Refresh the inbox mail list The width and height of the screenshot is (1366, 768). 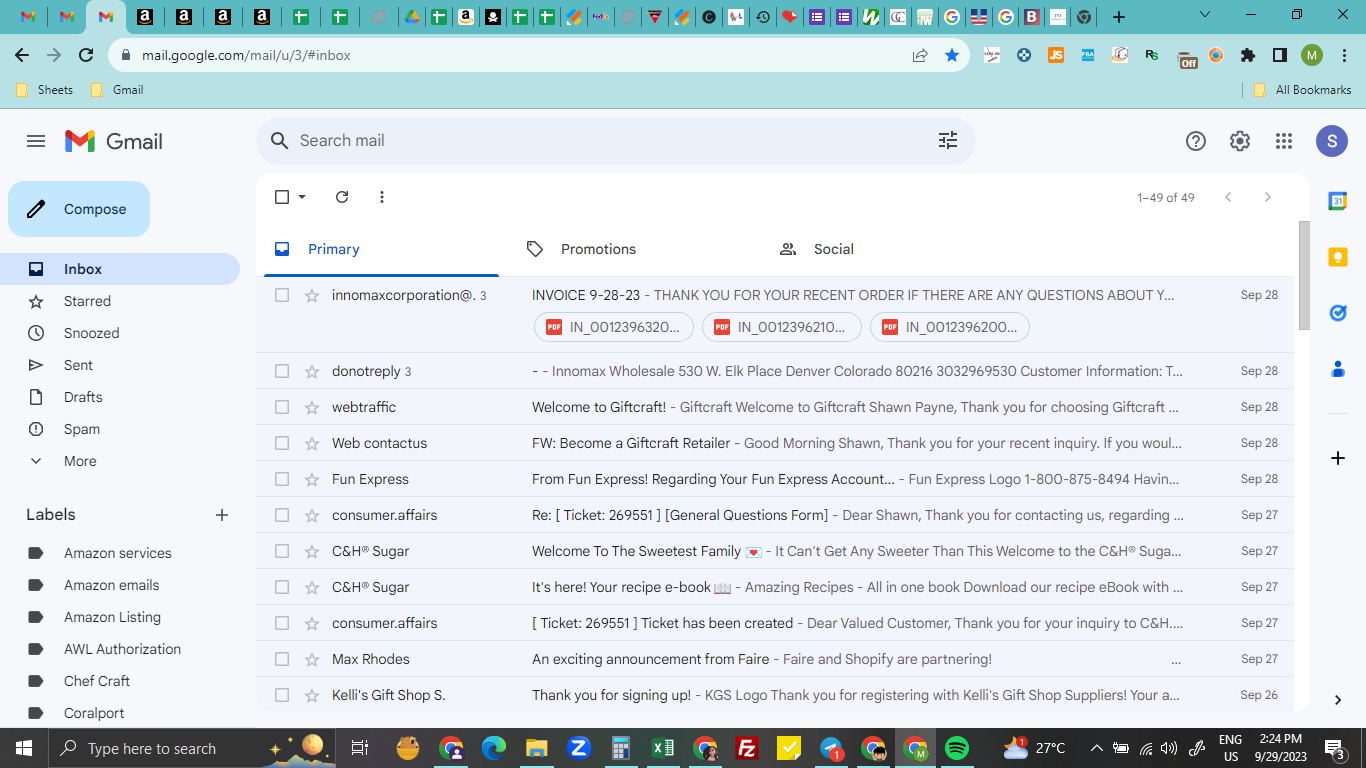pos(342,197)
